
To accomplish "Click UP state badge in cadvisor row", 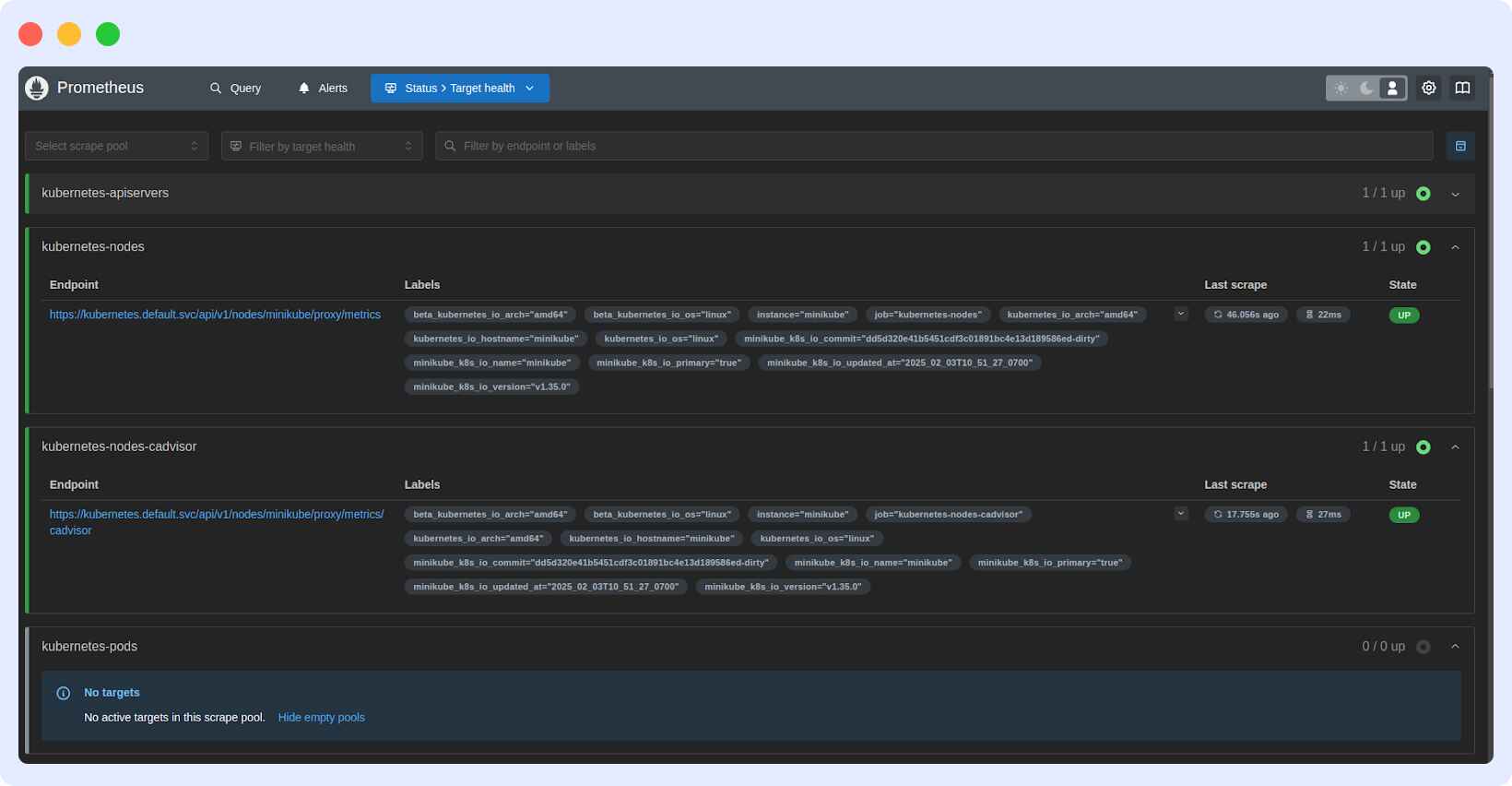I will coord(1404,515).
